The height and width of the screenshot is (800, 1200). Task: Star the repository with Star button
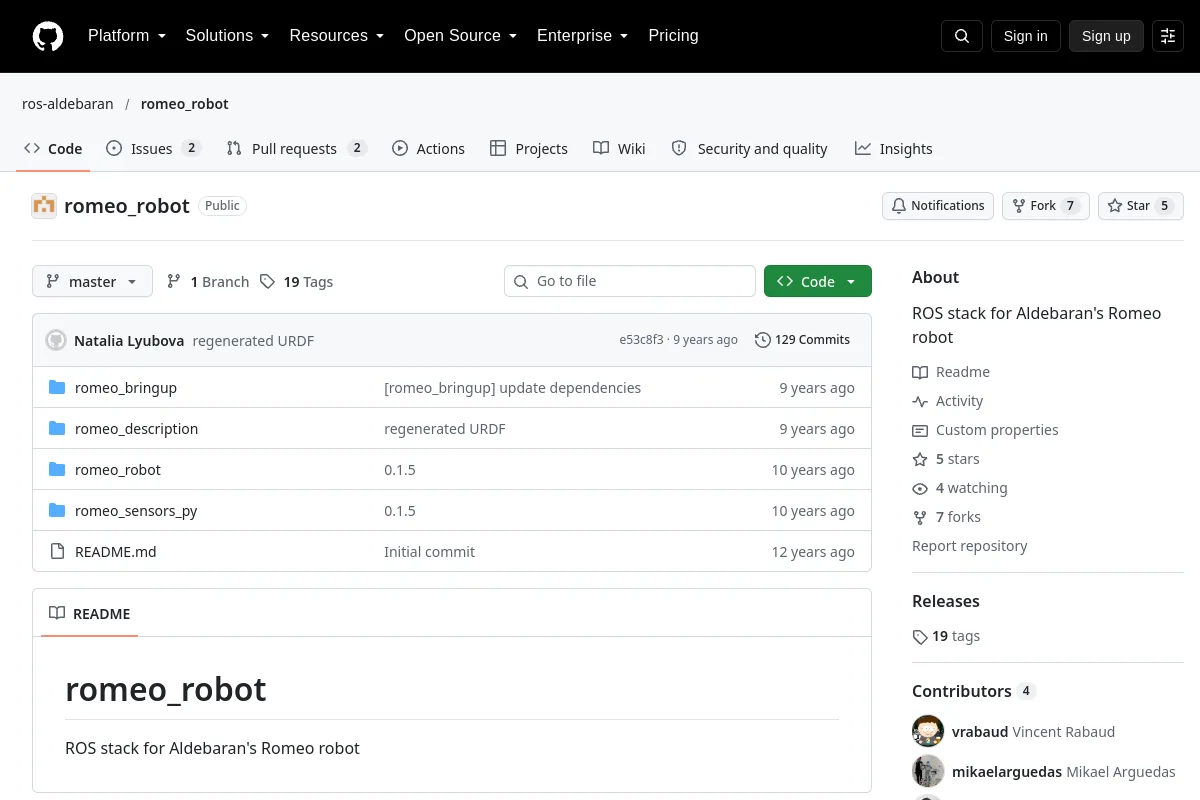(1141, 206)
